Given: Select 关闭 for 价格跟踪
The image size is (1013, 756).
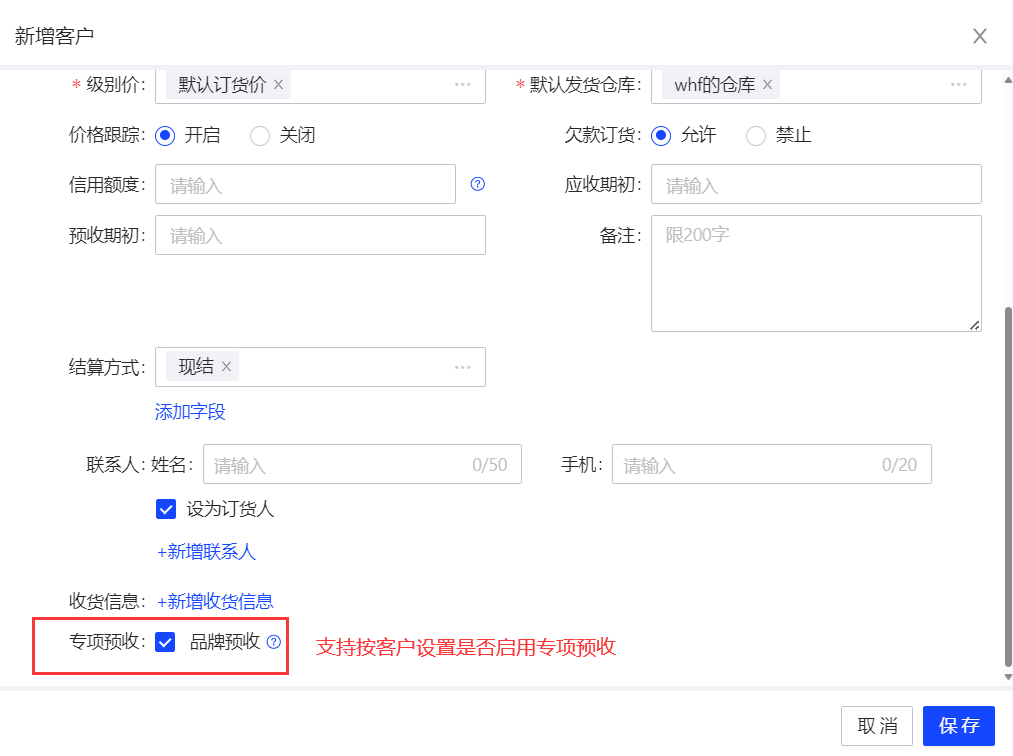Looking at the screenshot, I should [x=260, y=135].
